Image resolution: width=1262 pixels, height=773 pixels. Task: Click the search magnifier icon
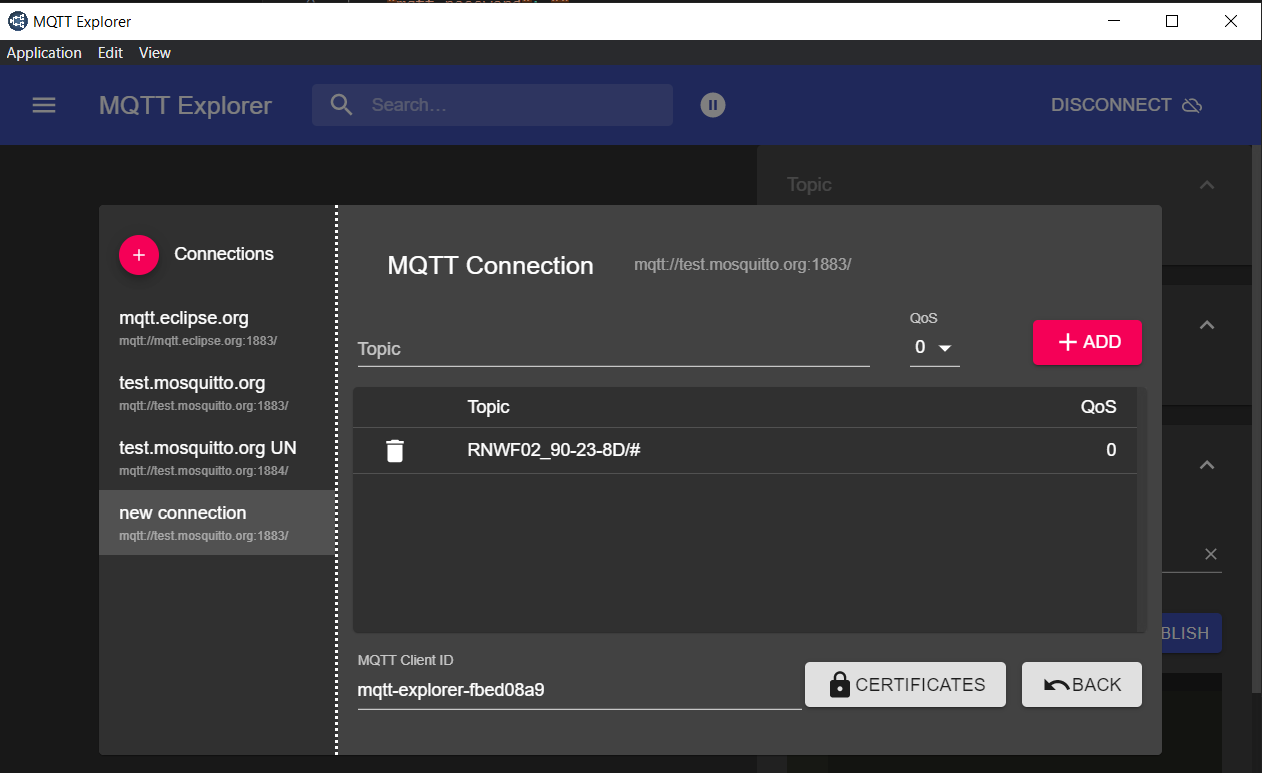coord(341,105)
